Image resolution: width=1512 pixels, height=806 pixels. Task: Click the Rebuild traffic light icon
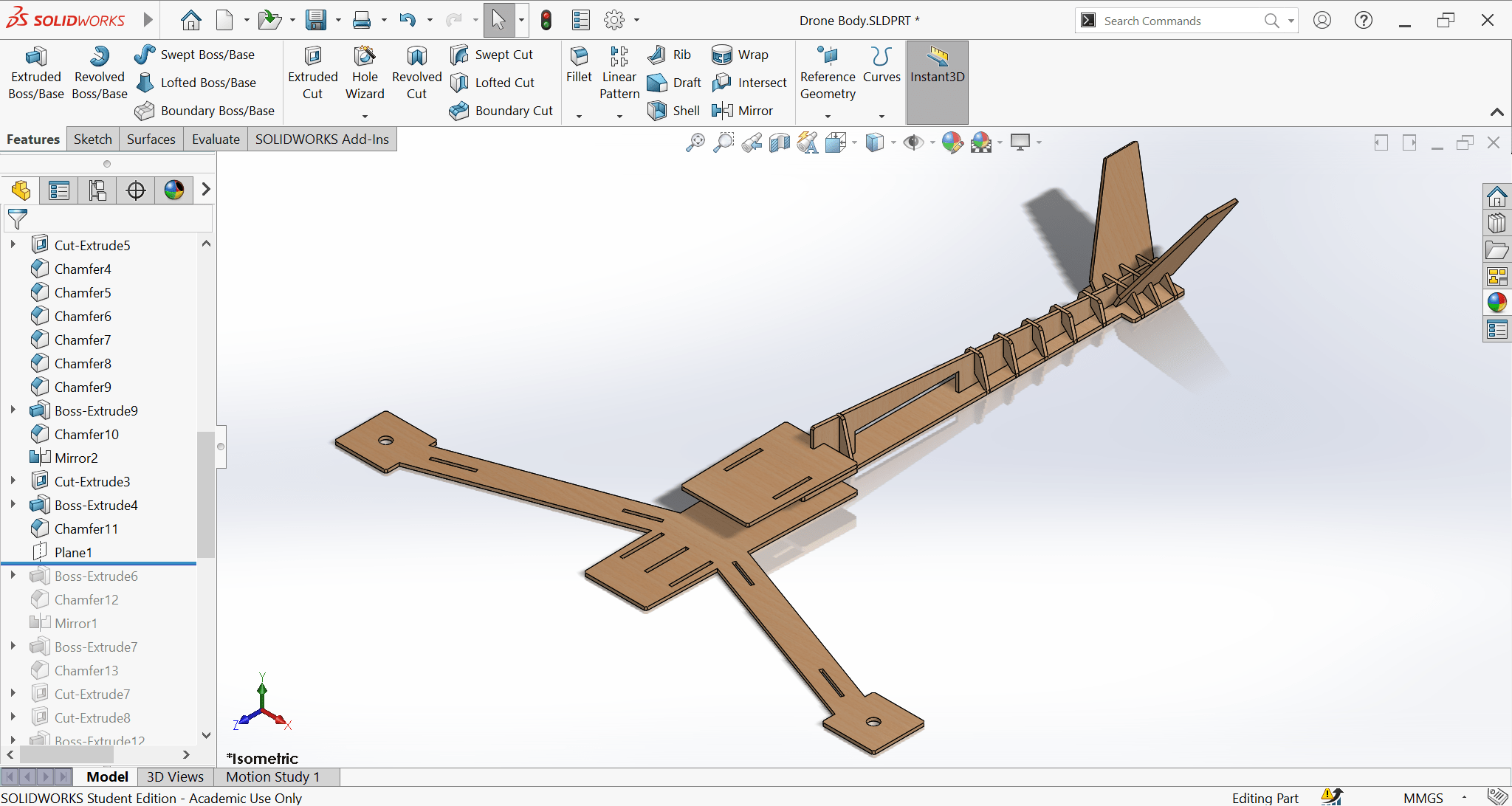pyautogui.click(x=546, y=21)
